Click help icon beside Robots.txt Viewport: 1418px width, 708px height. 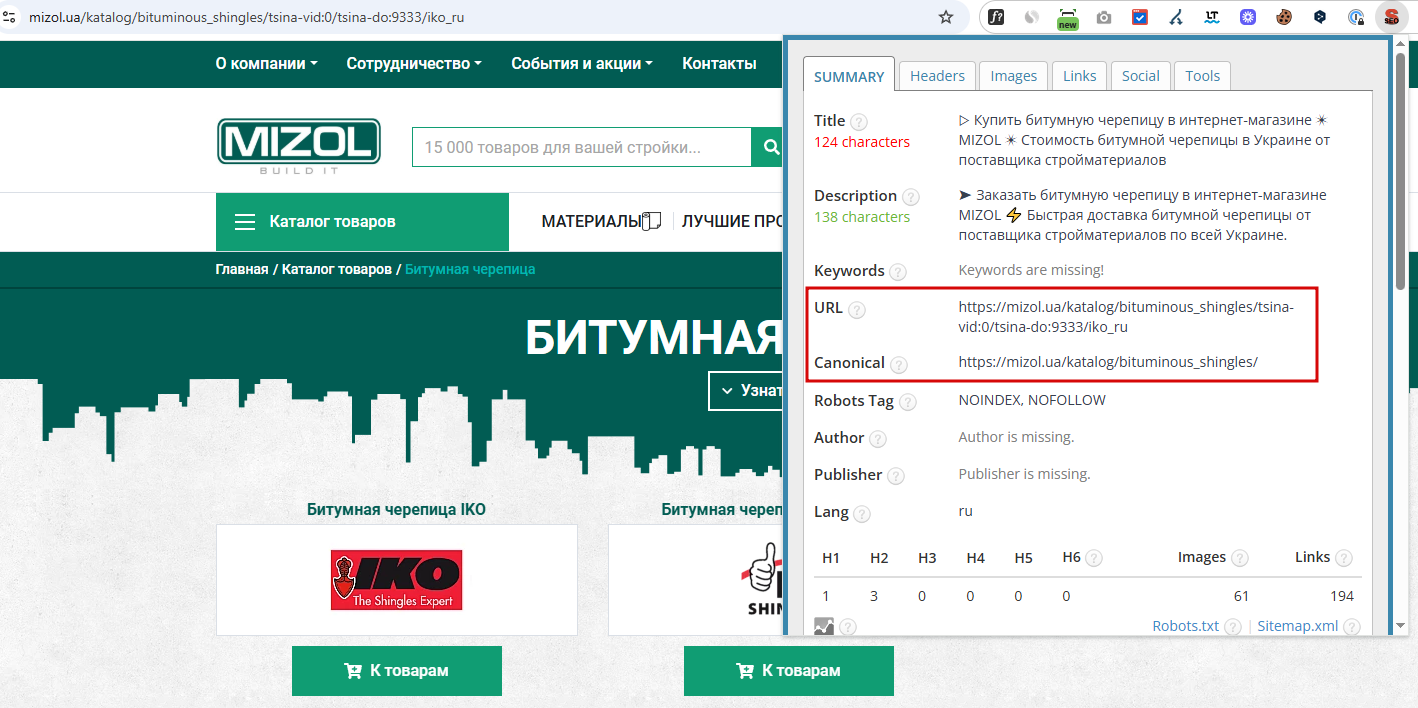pyautogui.click(x=1233, y=627)
